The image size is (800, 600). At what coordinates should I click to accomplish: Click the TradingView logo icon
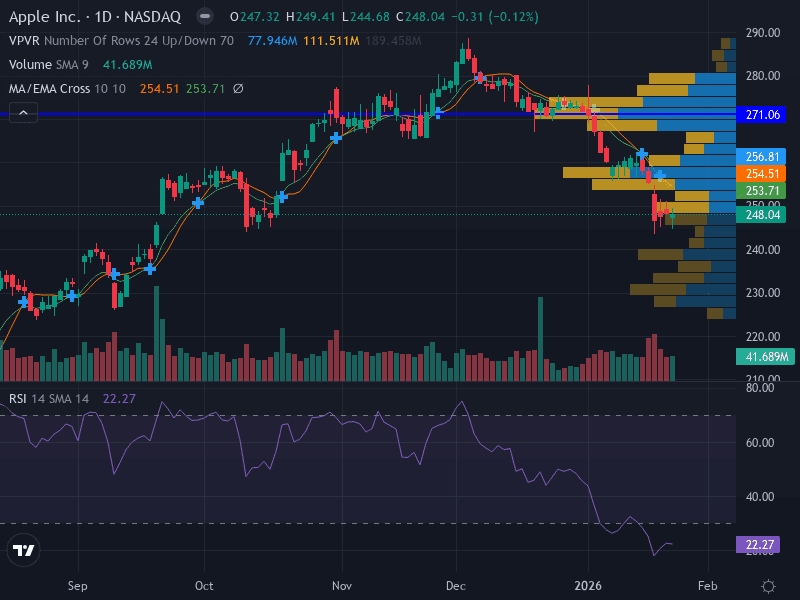[23, 550]
